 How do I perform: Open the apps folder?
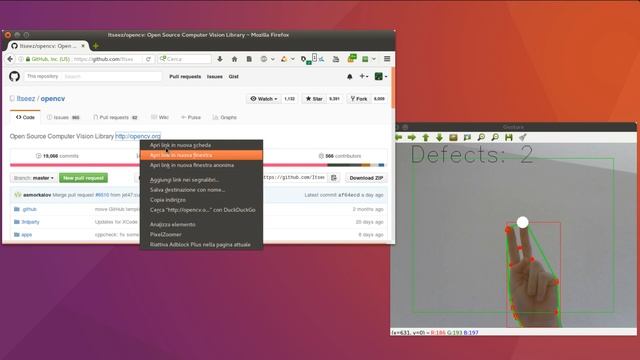27,235
